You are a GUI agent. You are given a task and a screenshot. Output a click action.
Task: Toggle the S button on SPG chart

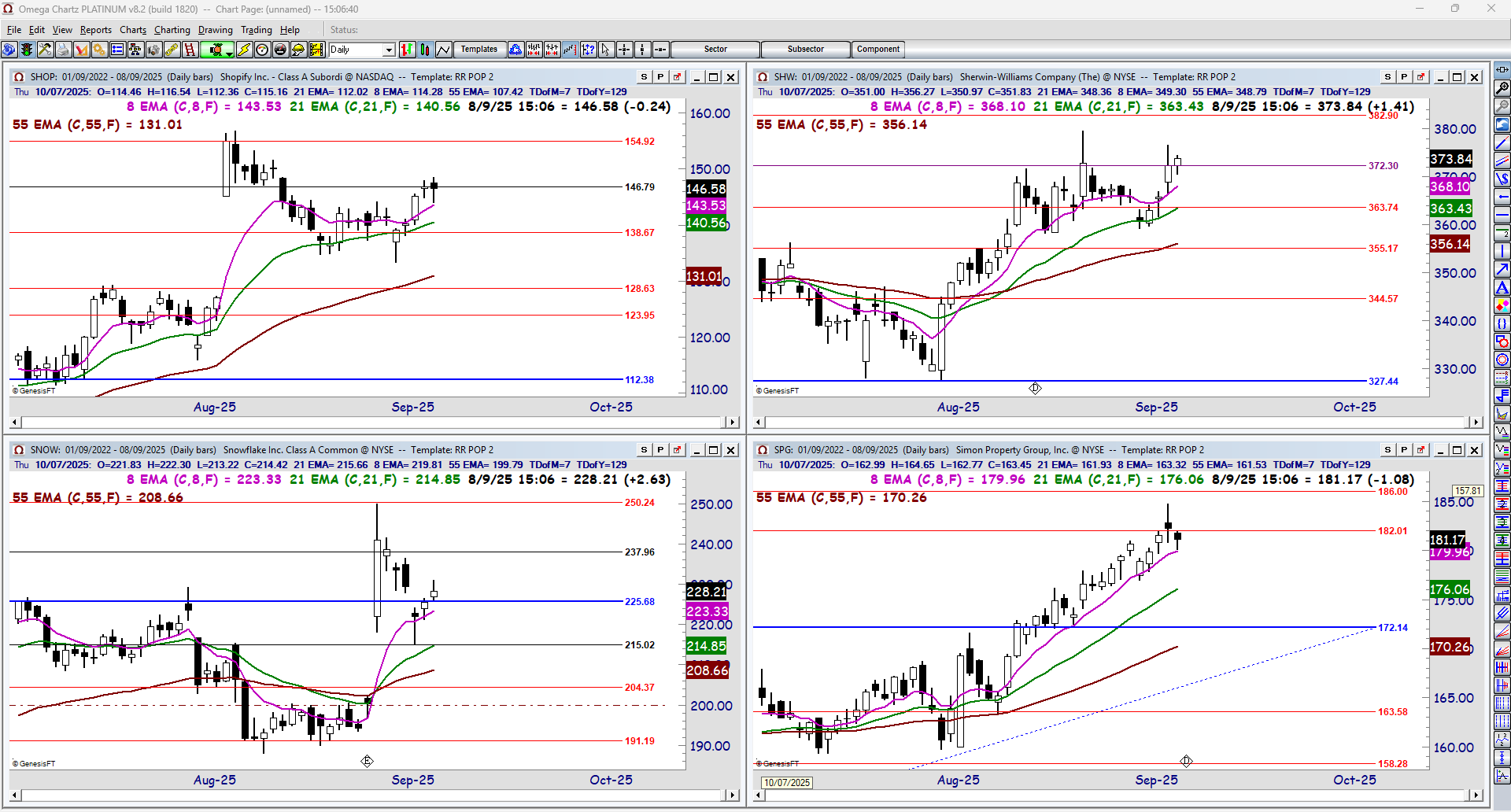pos(1387,450)
